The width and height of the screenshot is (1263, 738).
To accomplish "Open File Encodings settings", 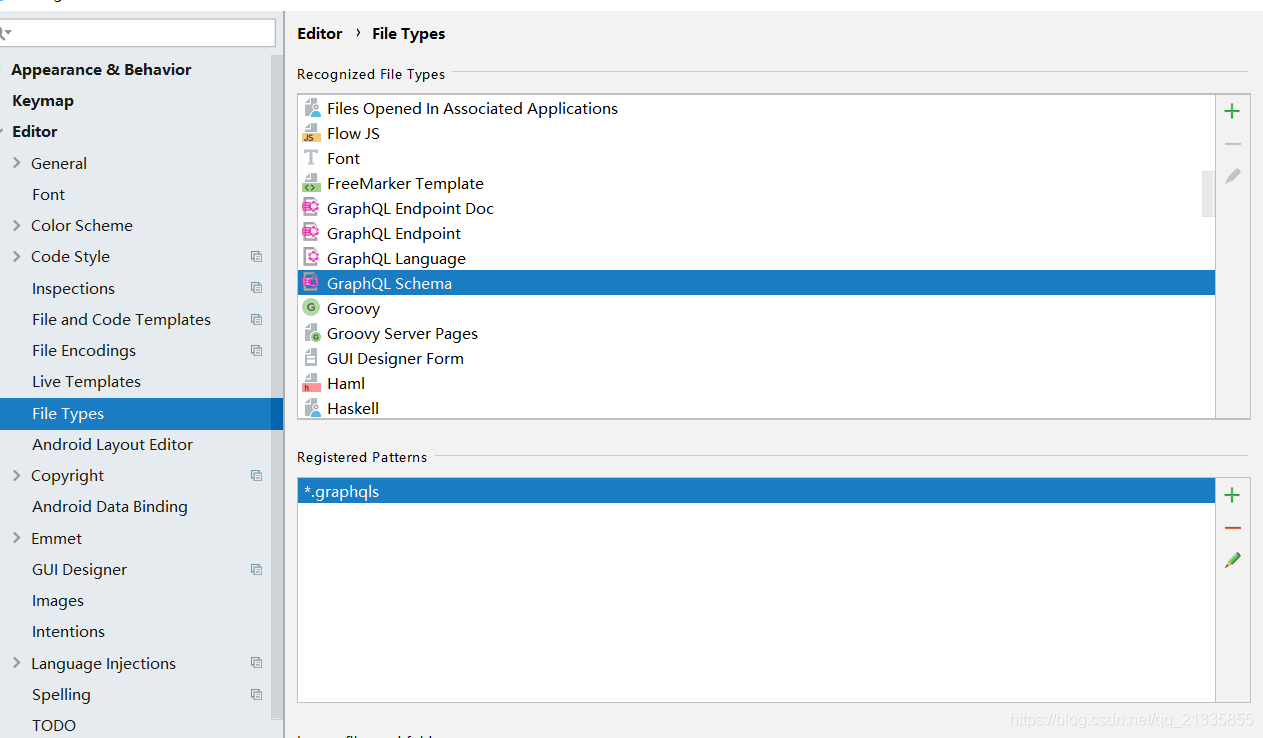I will (x=84, y=351).
